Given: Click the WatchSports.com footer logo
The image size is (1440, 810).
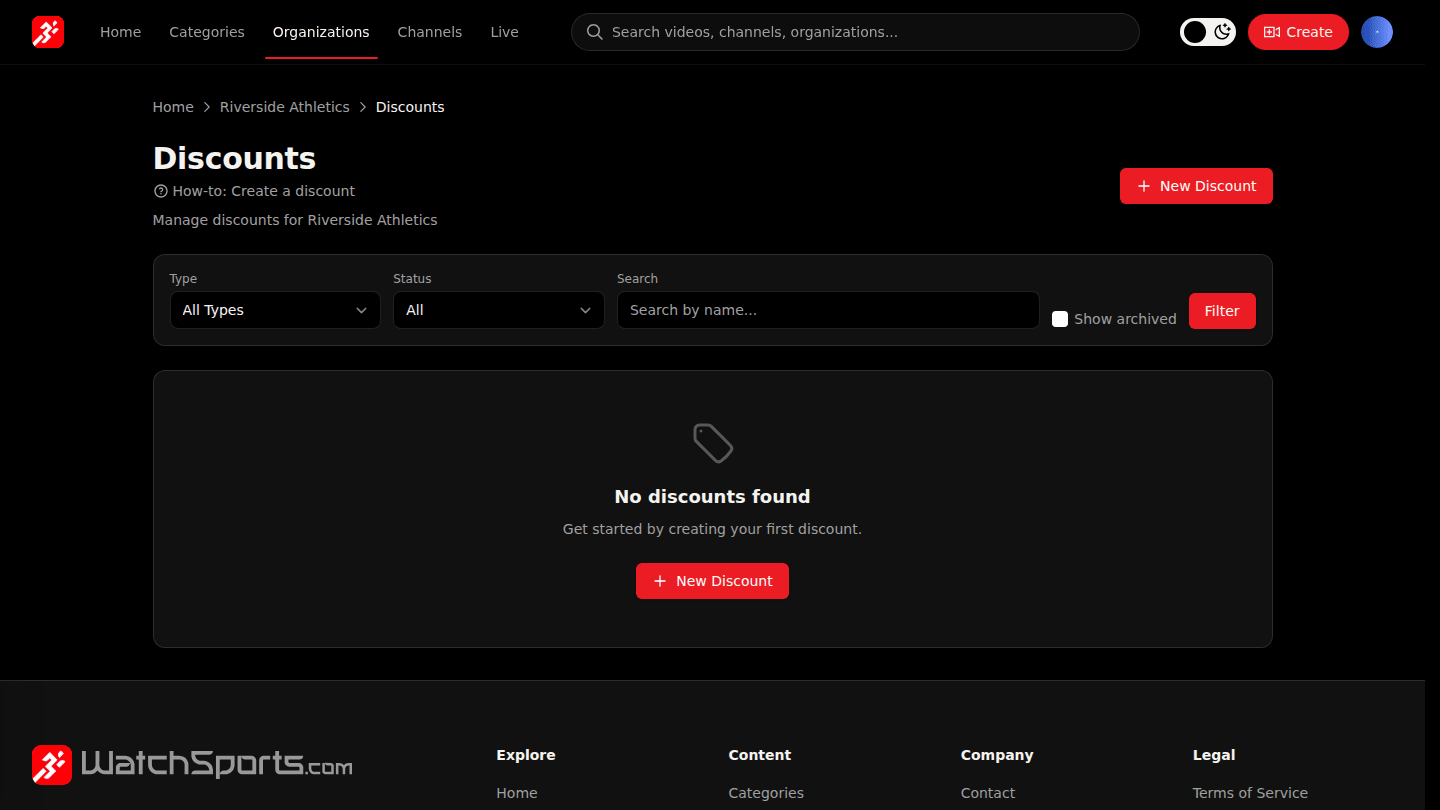Looking at the screenshot, I should coord(192,765).
